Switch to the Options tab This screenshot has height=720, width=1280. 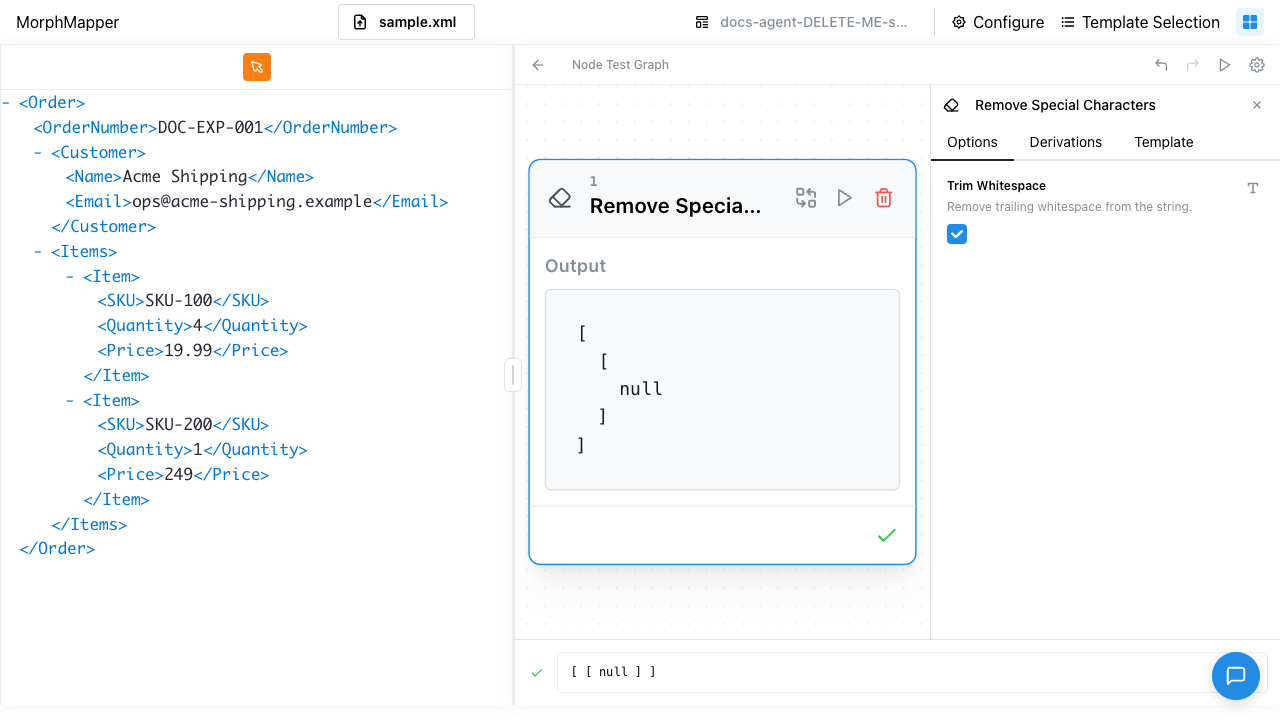point(972,142)
